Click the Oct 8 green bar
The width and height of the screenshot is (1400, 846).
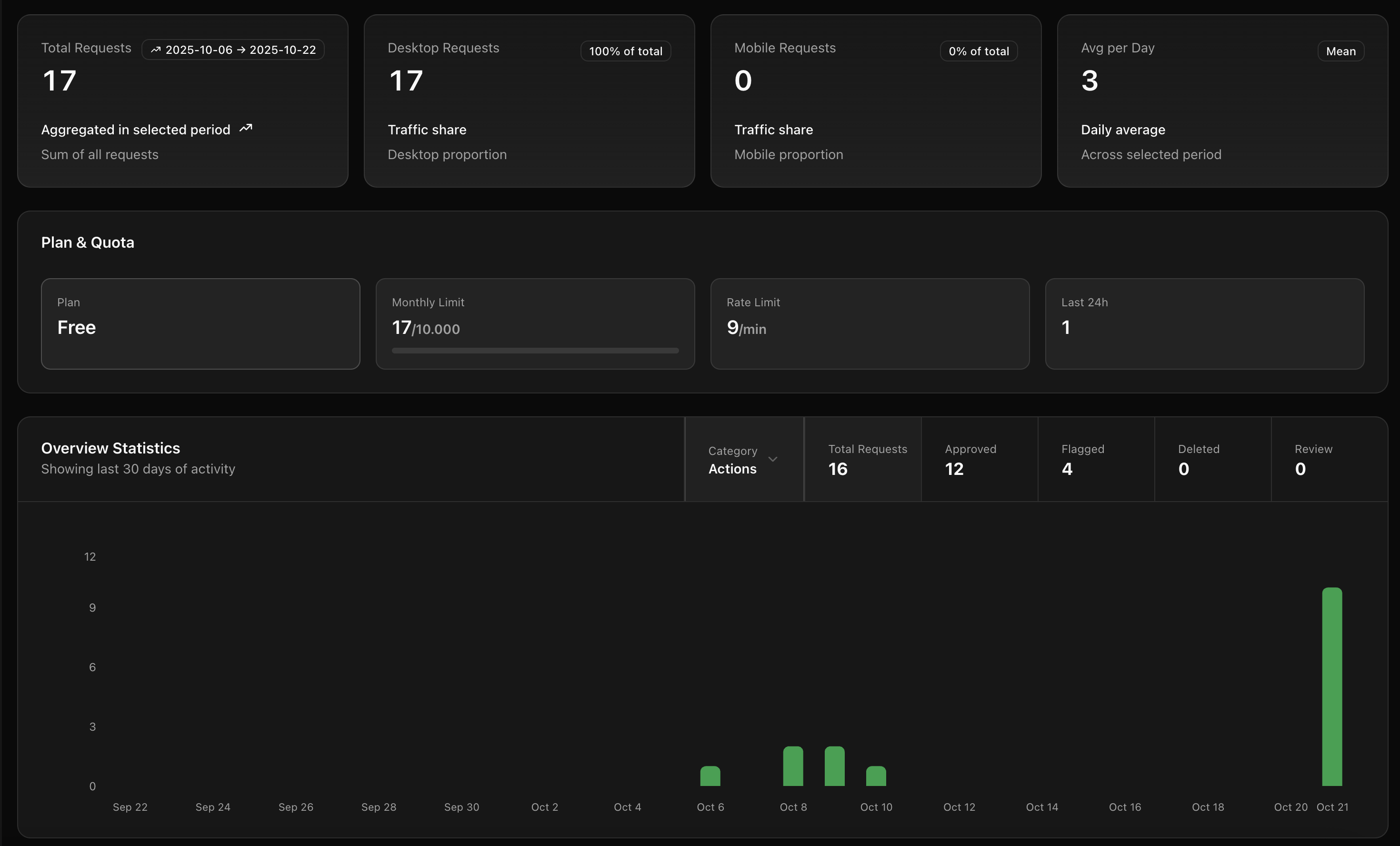[793, 766]
